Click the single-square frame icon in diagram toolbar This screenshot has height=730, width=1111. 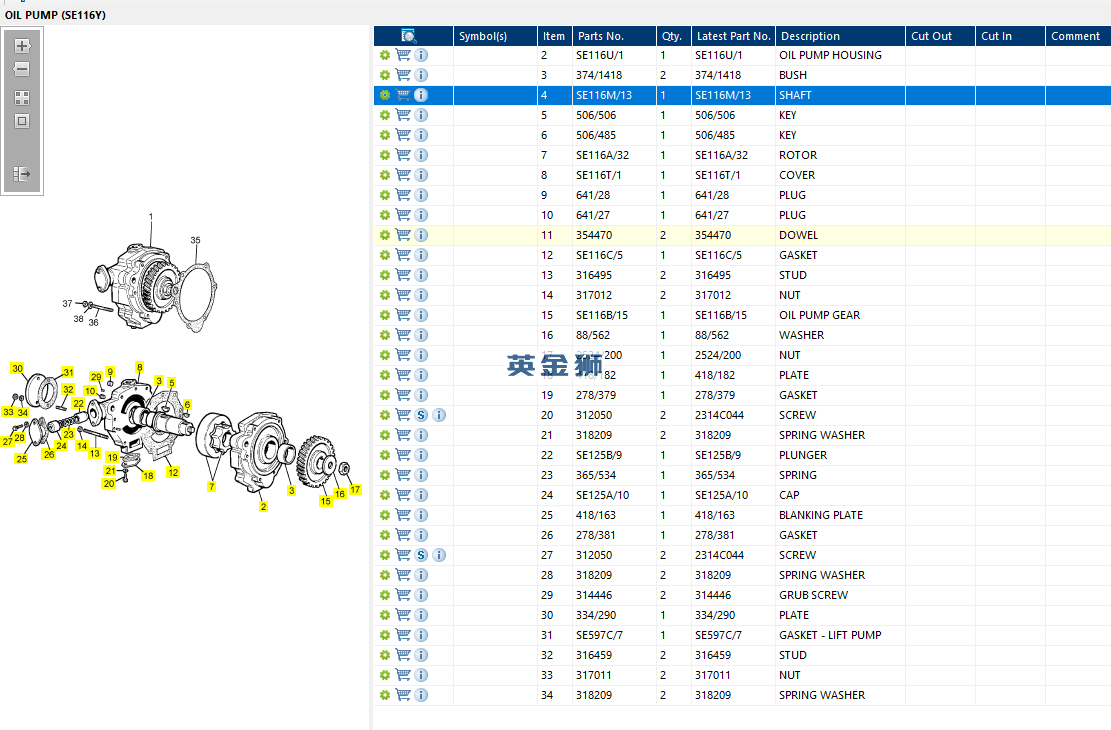[x=22, y=121]
